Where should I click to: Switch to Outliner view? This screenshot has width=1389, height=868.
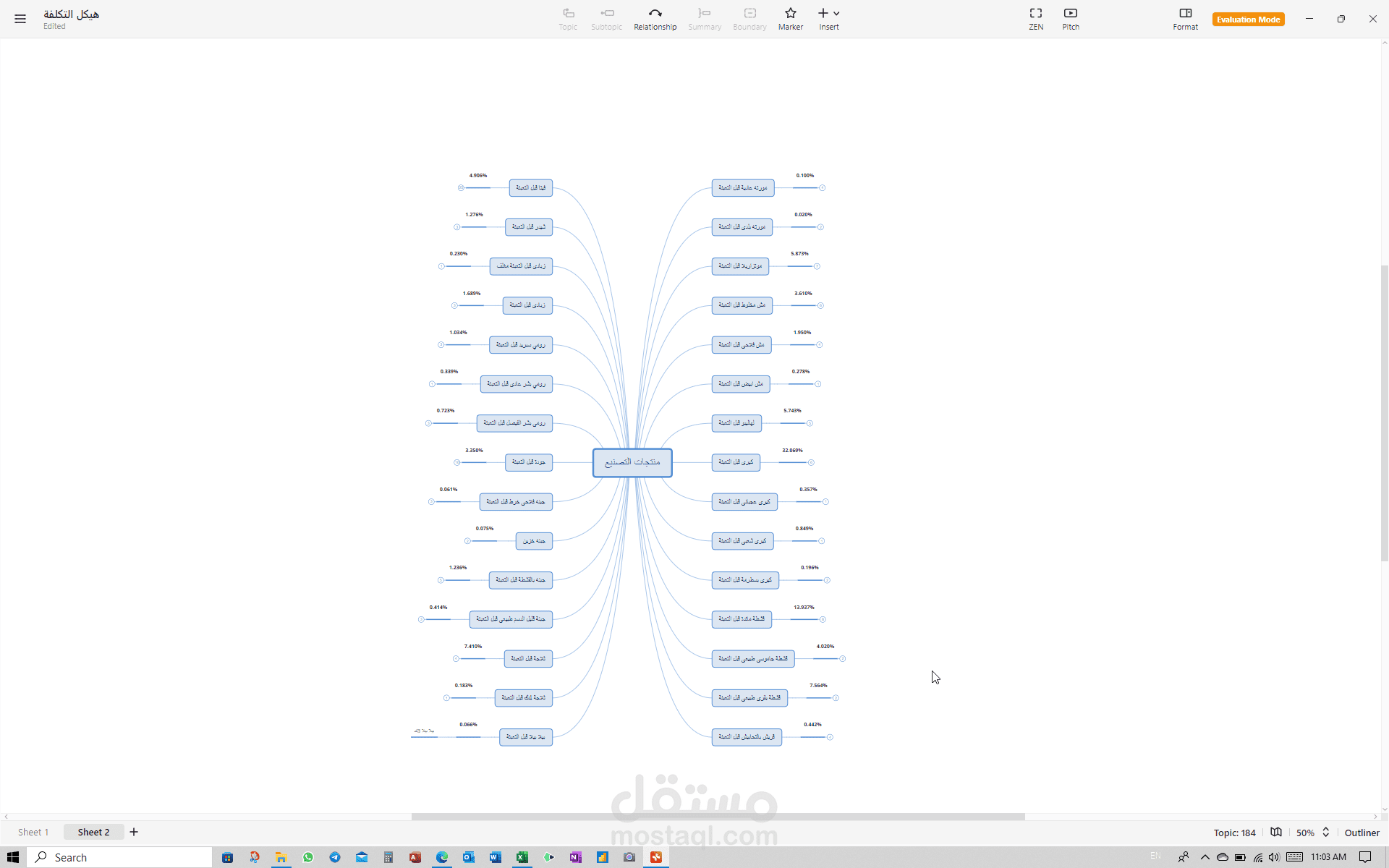click(1362, 833)
